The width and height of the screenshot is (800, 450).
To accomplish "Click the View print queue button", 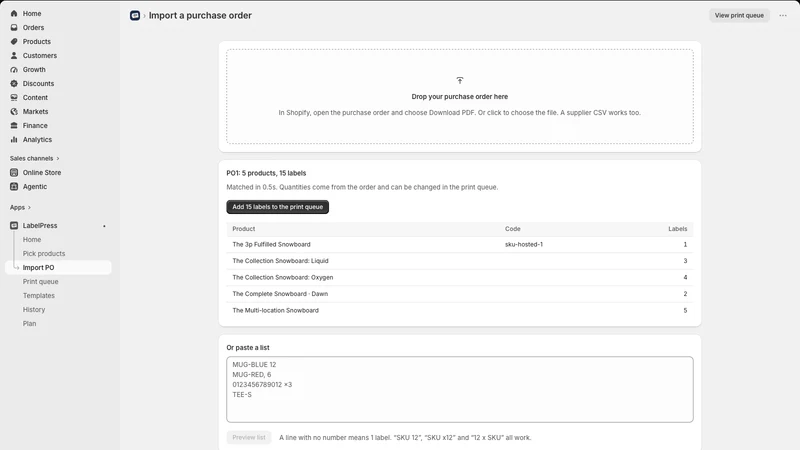I will (739, 15).
